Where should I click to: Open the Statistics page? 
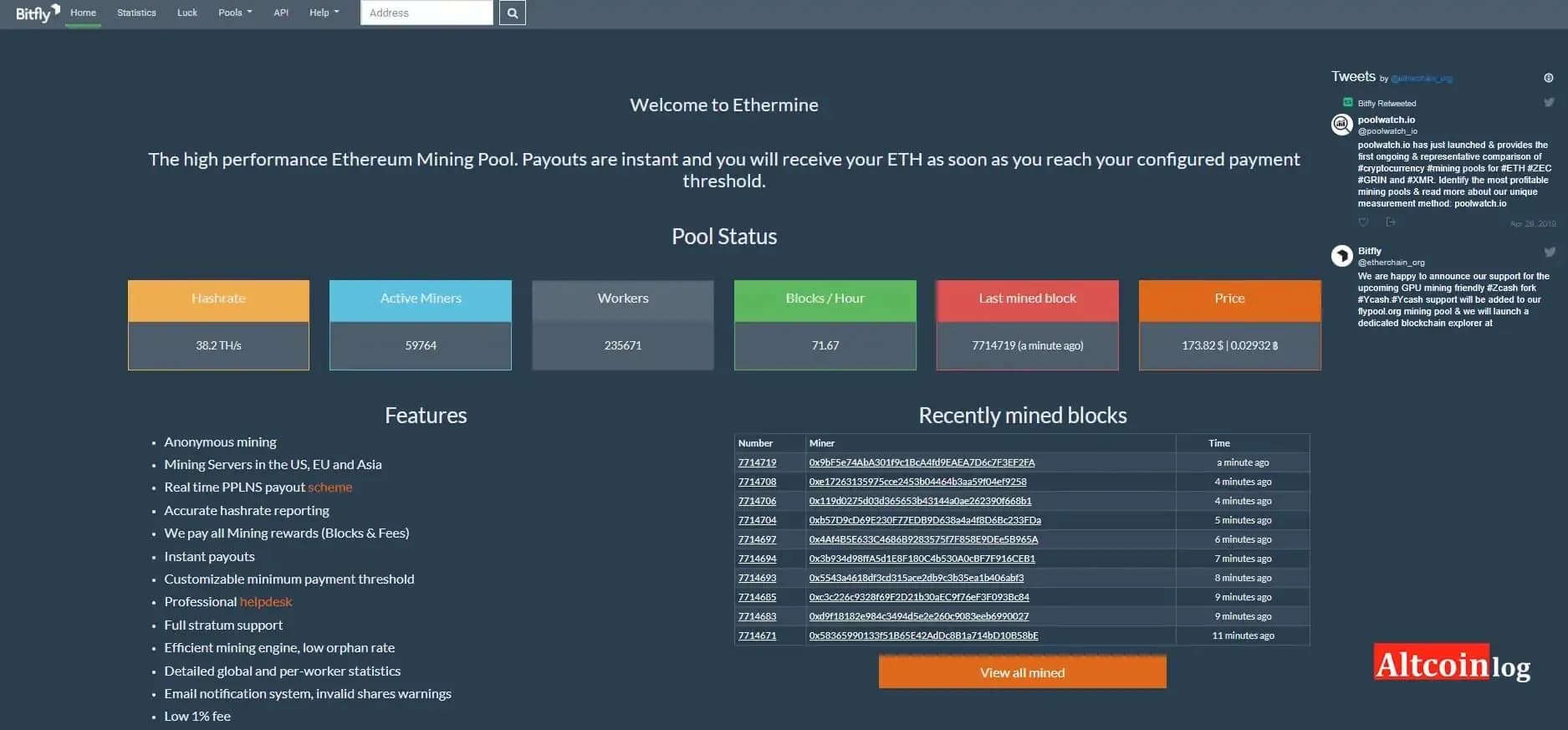coord(136,13)
